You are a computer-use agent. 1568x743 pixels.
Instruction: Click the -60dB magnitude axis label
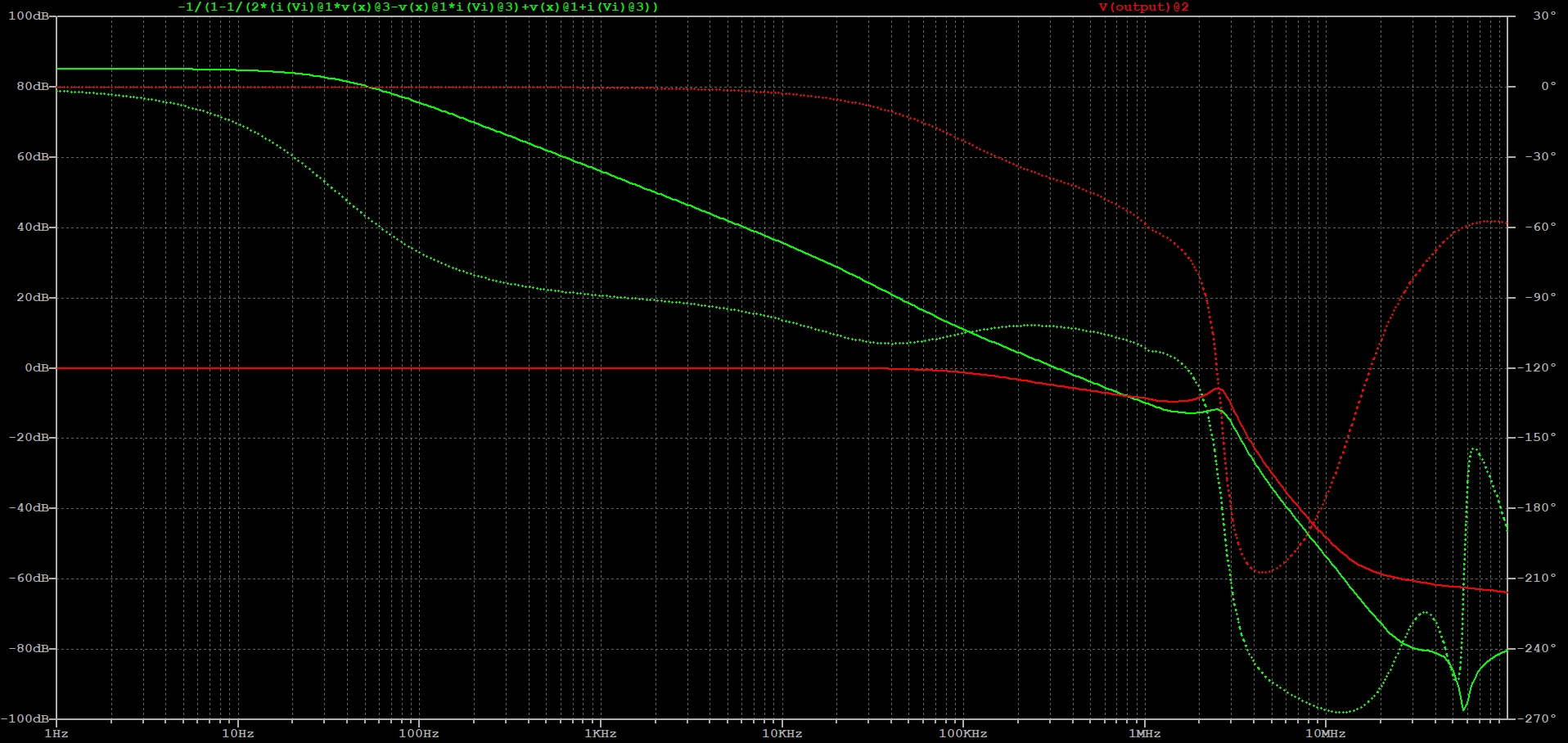click(28, 579)
